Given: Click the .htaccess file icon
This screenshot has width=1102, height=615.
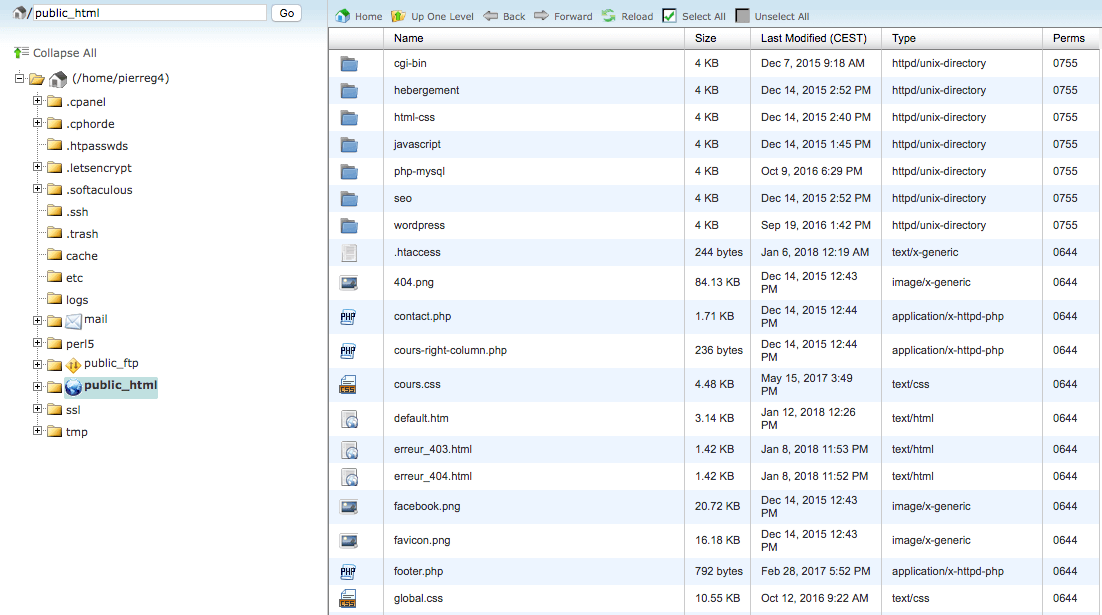Looking at the screenshot, I should pos(349,252).
